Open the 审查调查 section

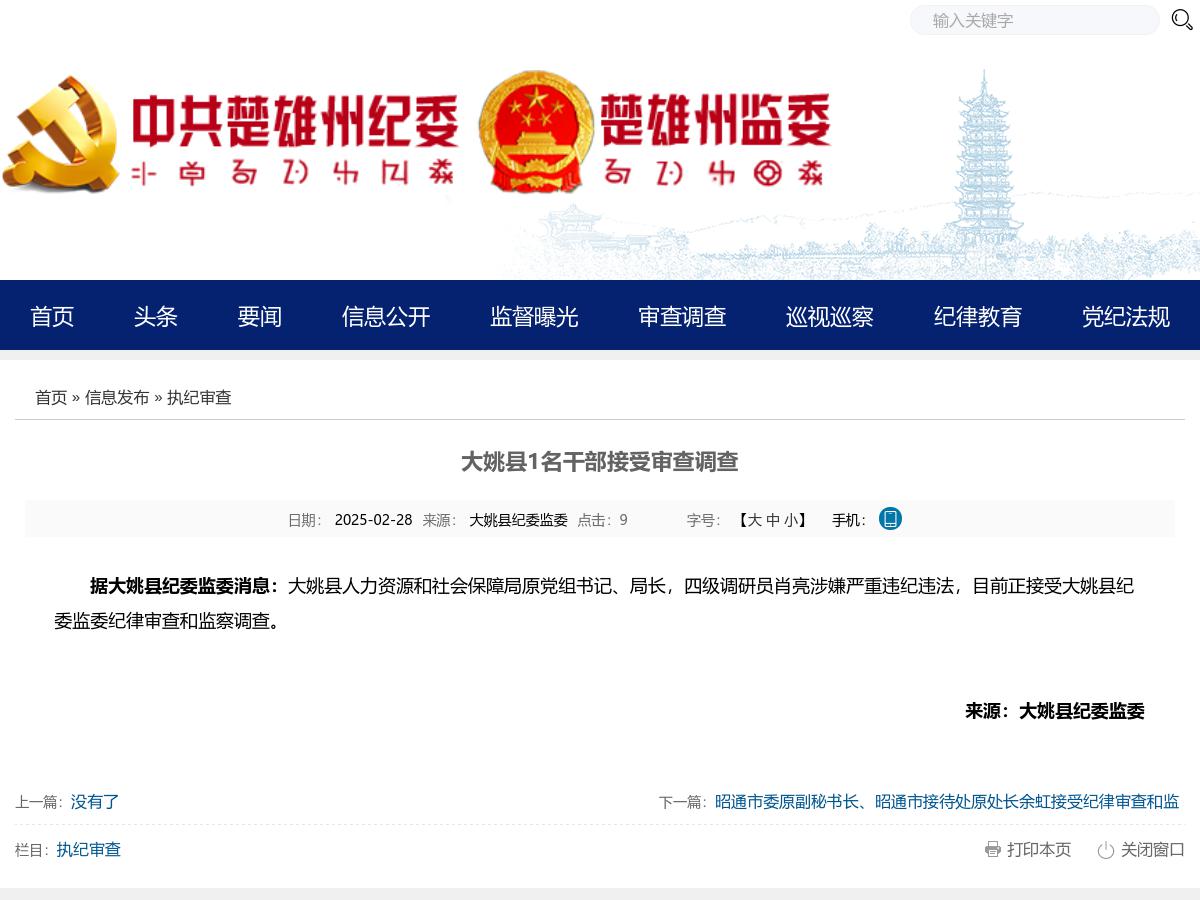[x=682, y=317]
